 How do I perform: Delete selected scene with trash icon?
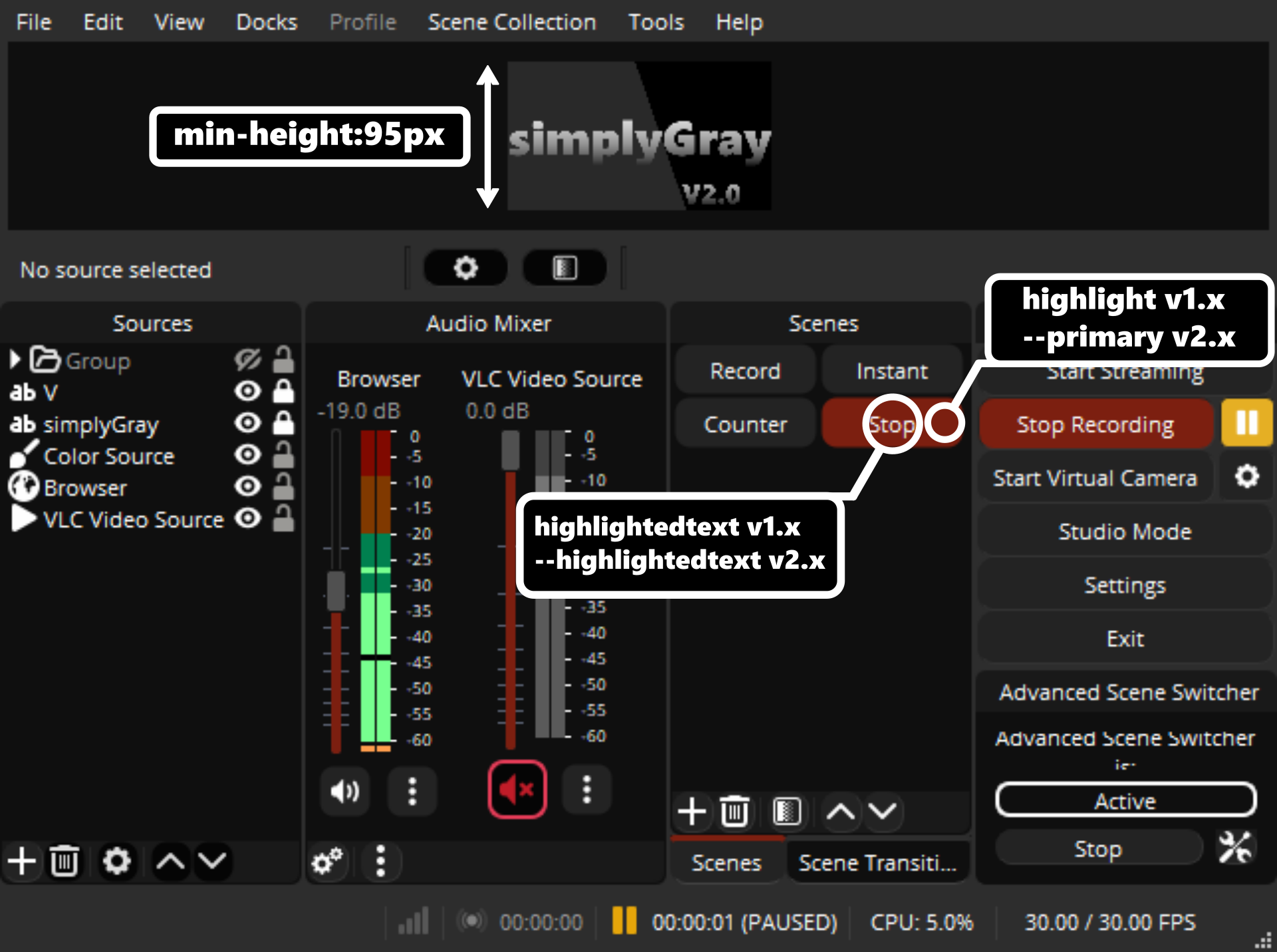pos(734,812)
